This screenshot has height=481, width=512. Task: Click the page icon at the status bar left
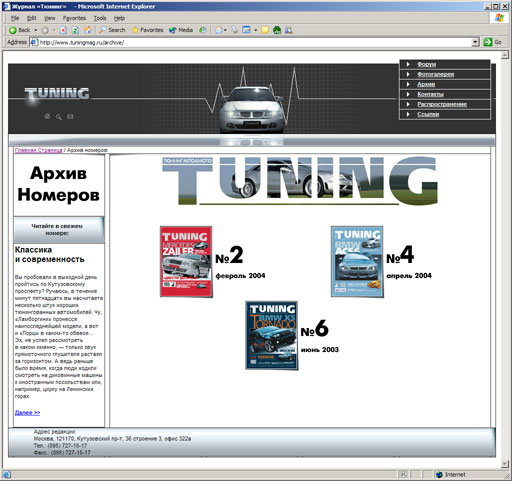(7, 475)
